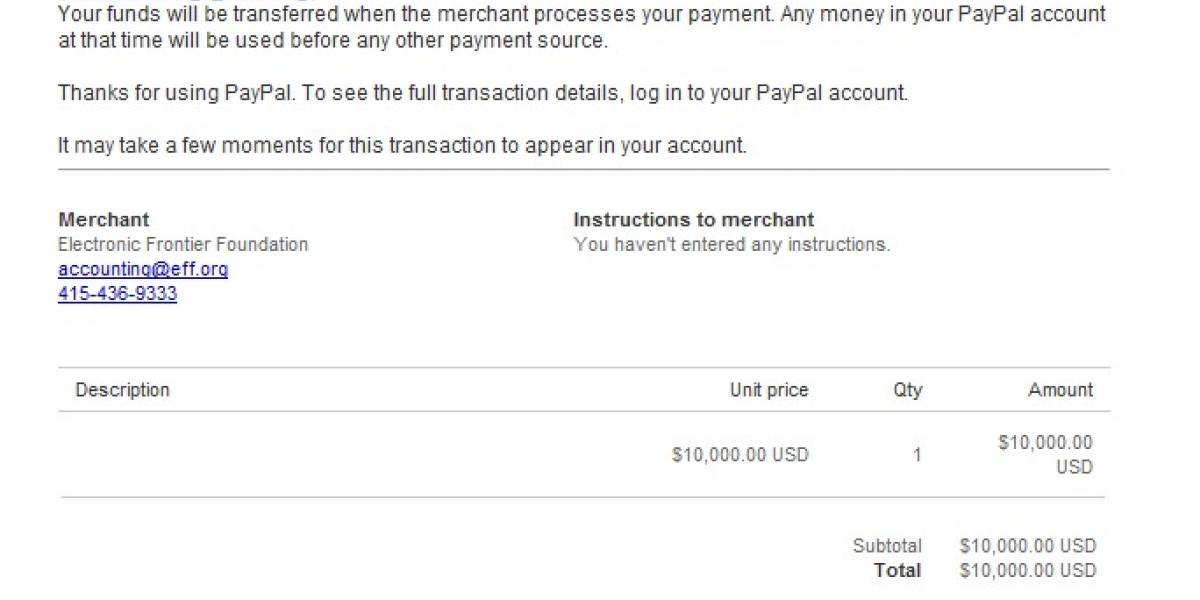Click the Instructions to merchant heading

694,220
